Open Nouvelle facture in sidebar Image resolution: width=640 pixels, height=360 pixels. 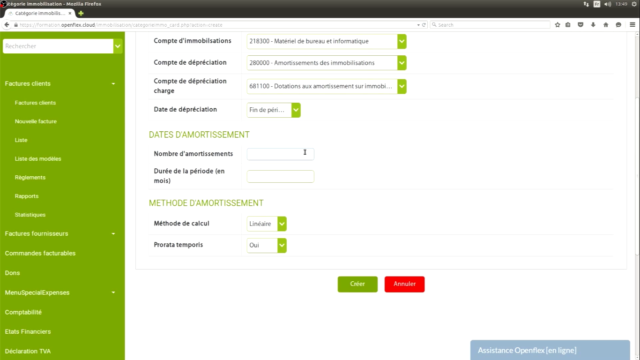click(x=36, y=122)
